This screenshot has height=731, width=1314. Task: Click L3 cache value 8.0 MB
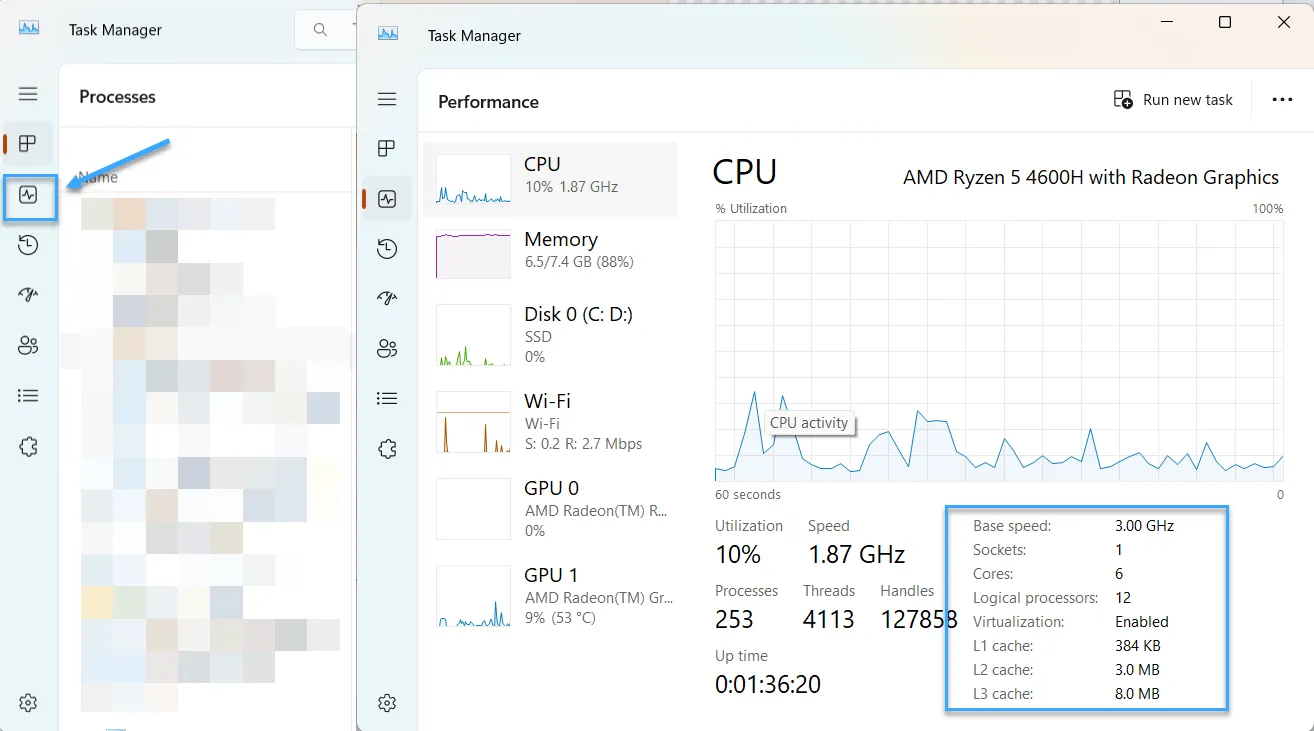[x=1137, y=694]
